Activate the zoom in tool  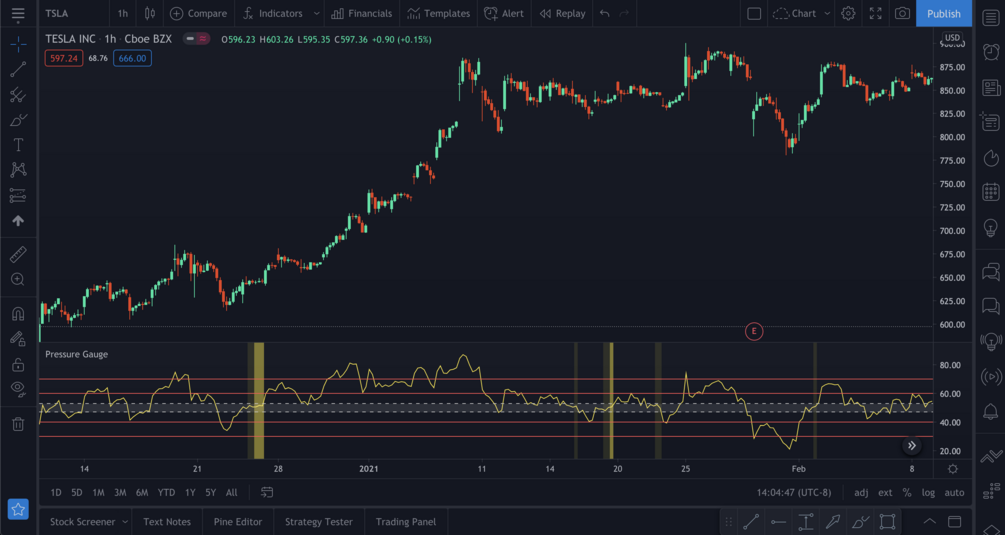[x=18, y=279]
